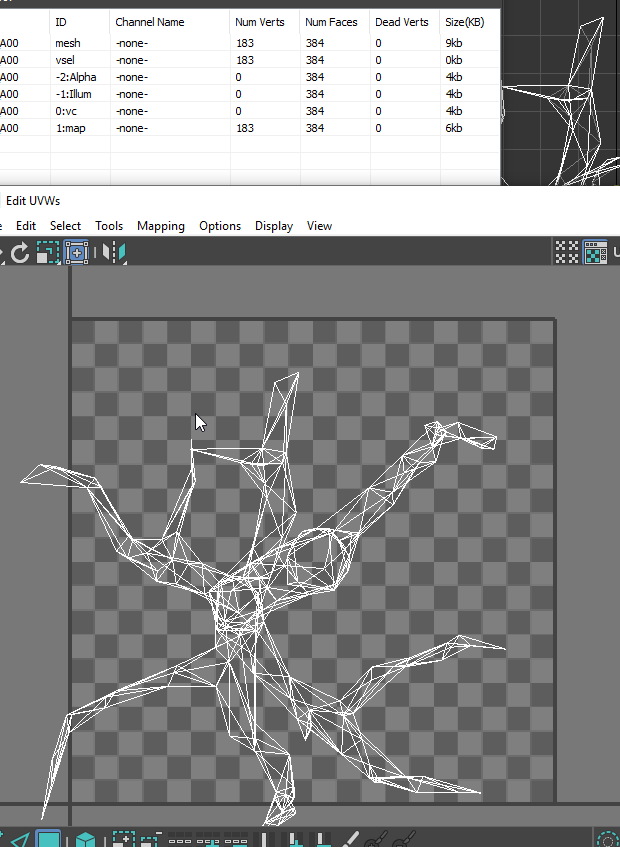Click the plain checker pattern display icon
Viewport: 620px width, 847px height.
pyautogui.click(x=567, y=252)
